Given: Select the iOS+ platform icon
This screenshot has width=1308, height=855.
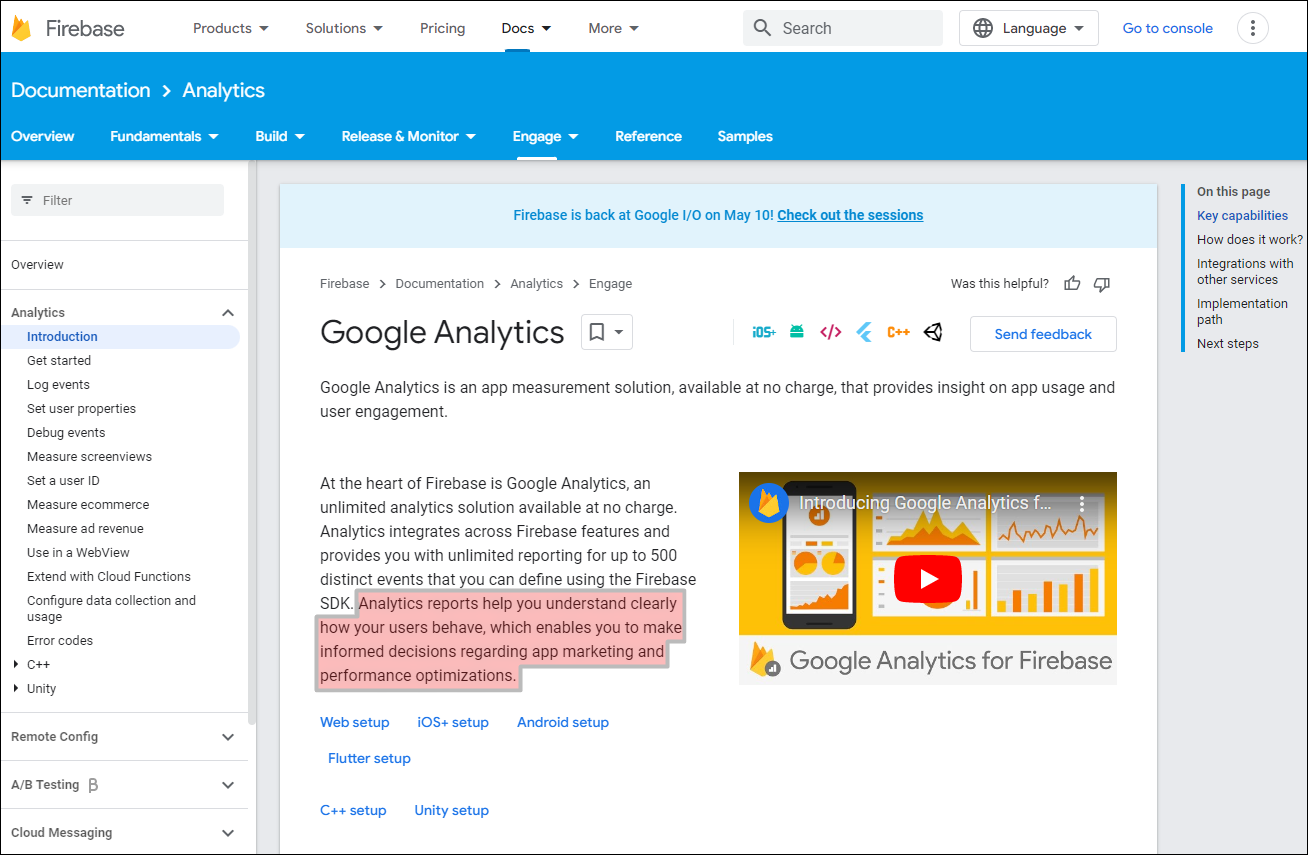Looking at the screenshot, I should click(764, 332).
